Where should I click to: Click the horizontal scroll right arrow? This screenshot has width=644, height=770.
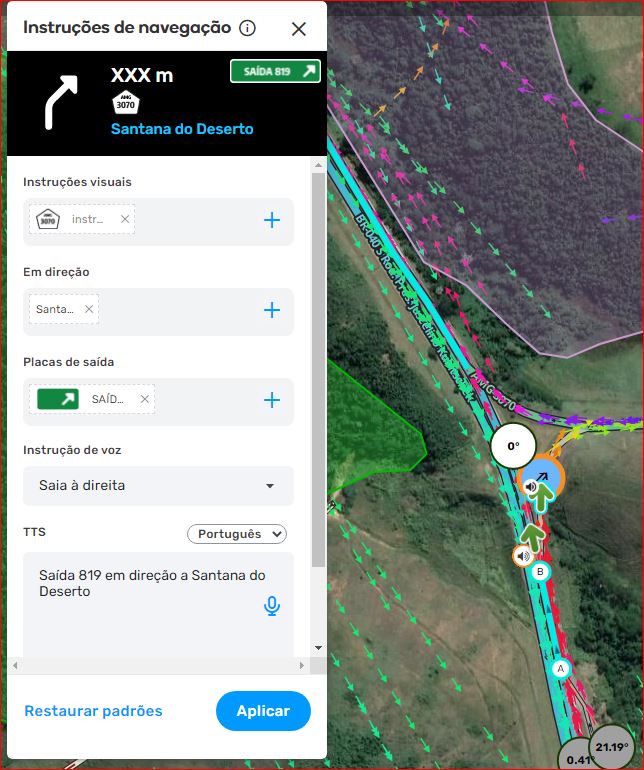click(x=302, y=665)
